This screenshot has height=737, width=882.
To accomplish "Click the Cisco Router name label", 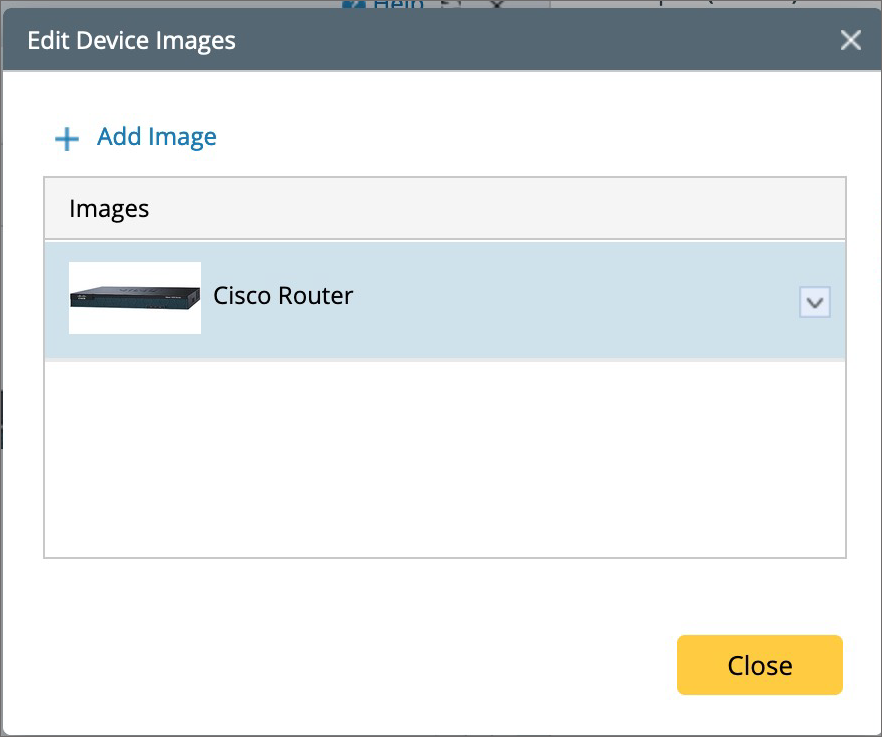I will click(283, 296).
